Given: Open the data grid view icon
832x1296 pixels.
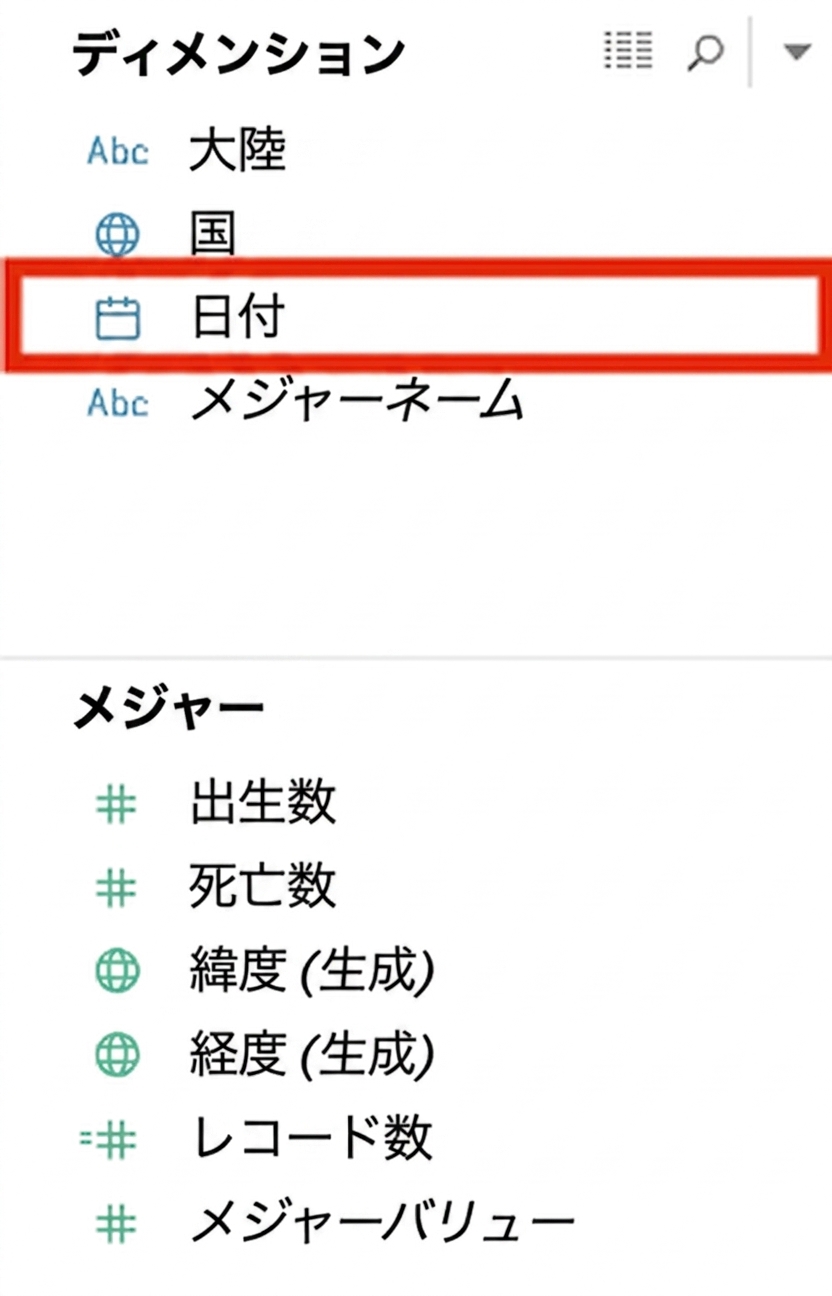Looking at the screenshot, I should (x=629, y=50).
